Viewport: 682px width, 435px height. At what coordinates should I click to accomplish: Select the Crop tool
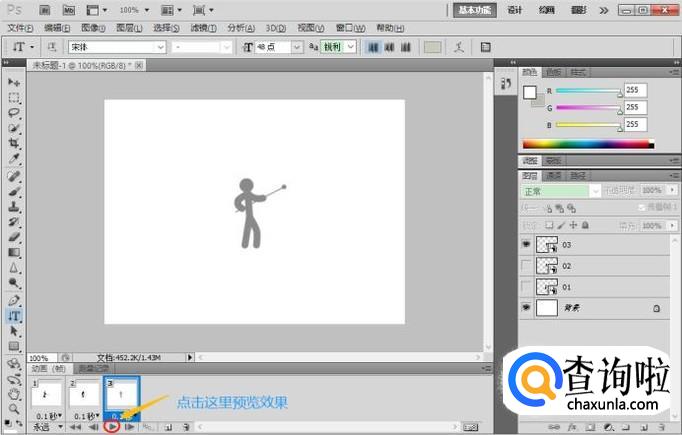click(15, 144)
